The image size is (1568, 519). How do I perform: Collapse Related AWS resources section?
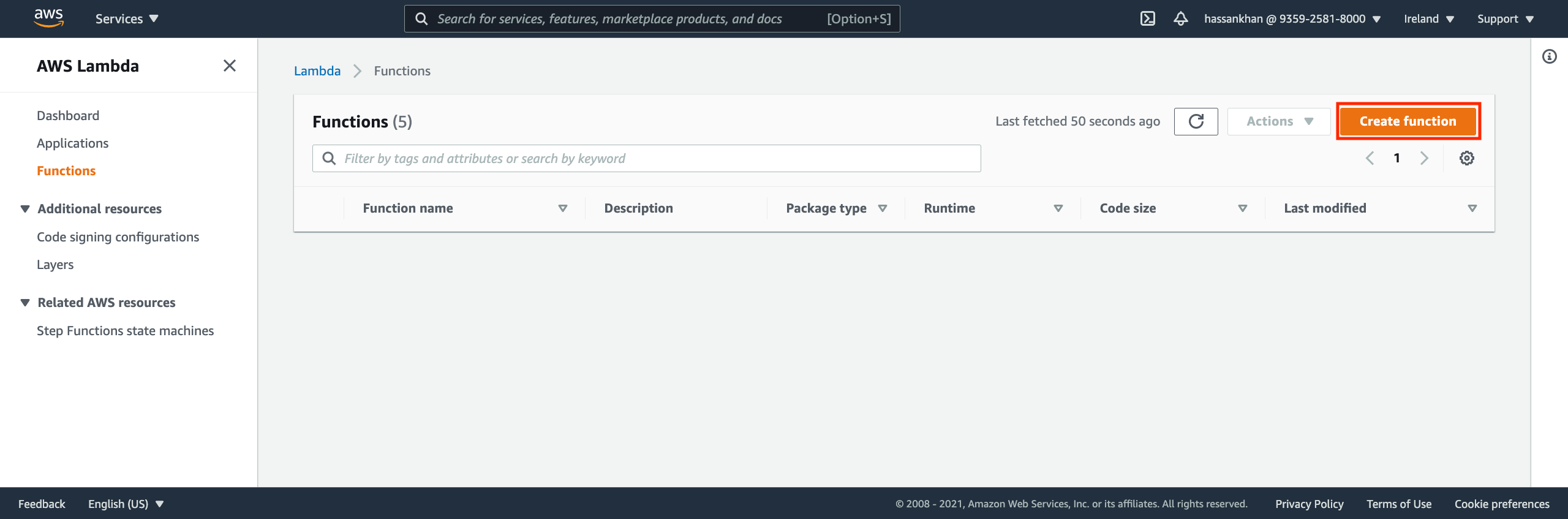pyautogui.click(x=25, y=303)
